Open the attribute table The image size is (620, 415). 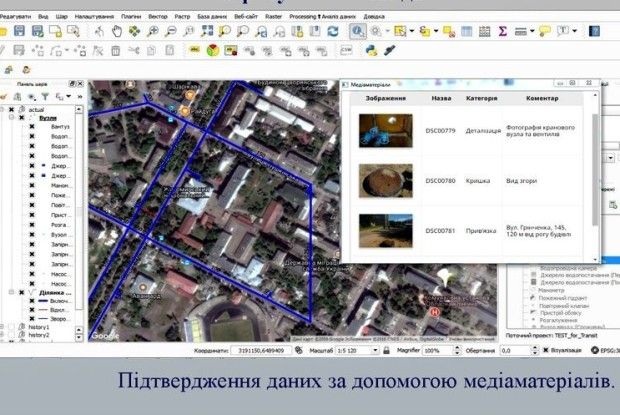click(x=467, y=31)
